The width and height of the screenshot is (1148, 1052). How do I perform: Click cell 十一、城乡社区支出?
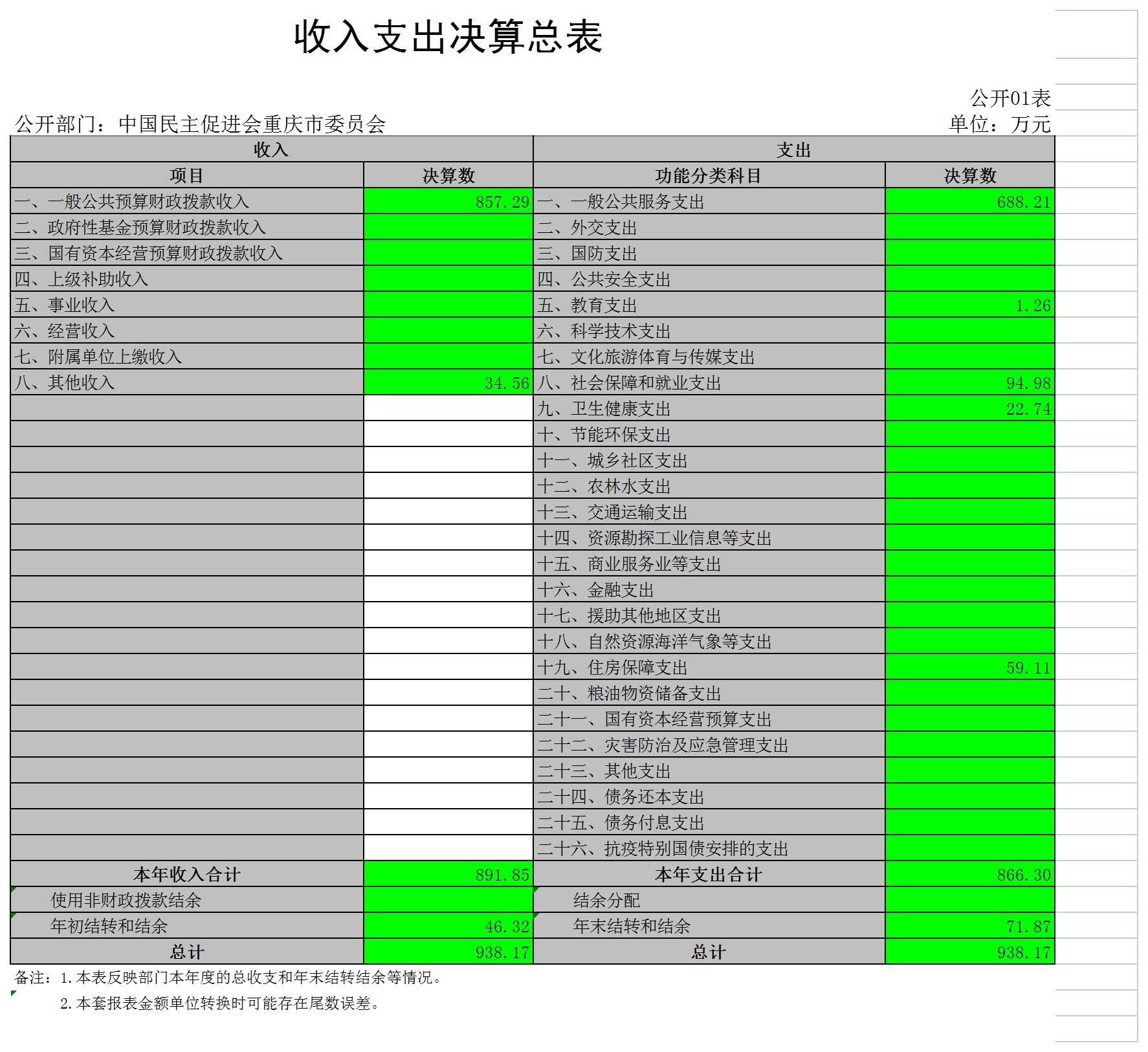[709, 460]
